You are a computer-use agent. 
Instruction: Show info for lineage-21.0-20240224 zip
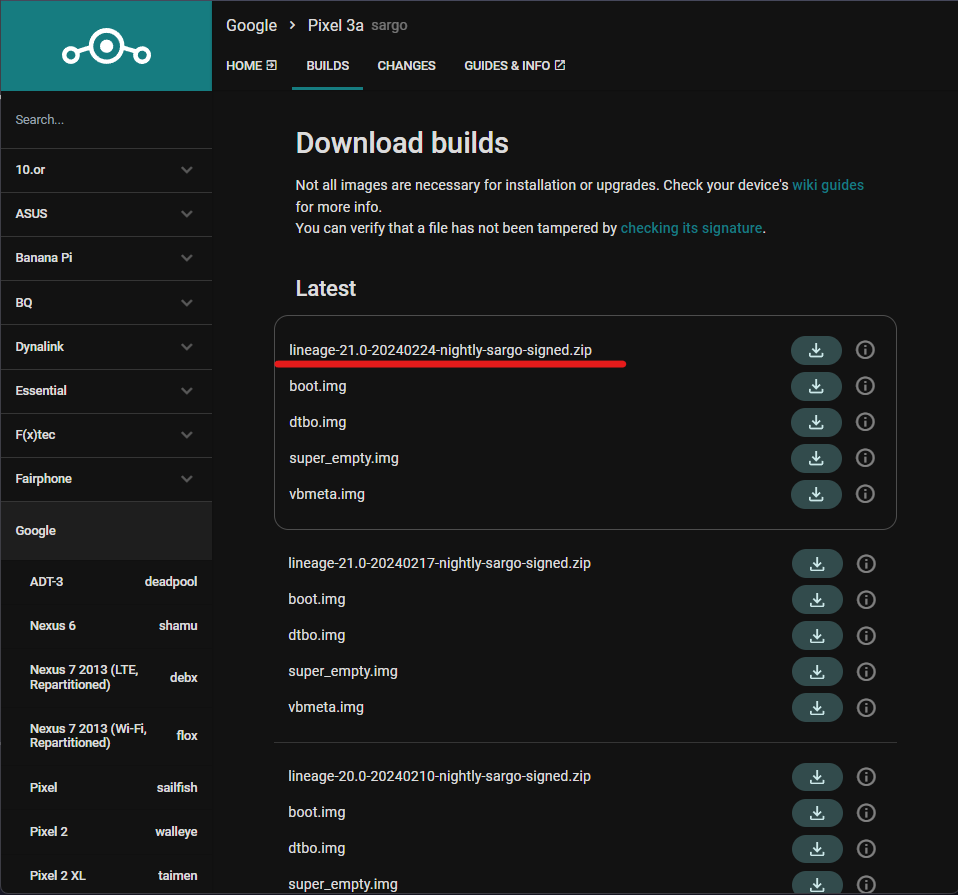coord(865,350)
